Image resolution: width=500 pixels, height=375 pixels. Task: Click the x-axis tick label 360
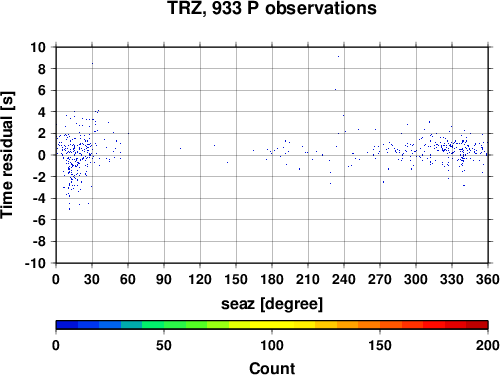click(488, 279)
